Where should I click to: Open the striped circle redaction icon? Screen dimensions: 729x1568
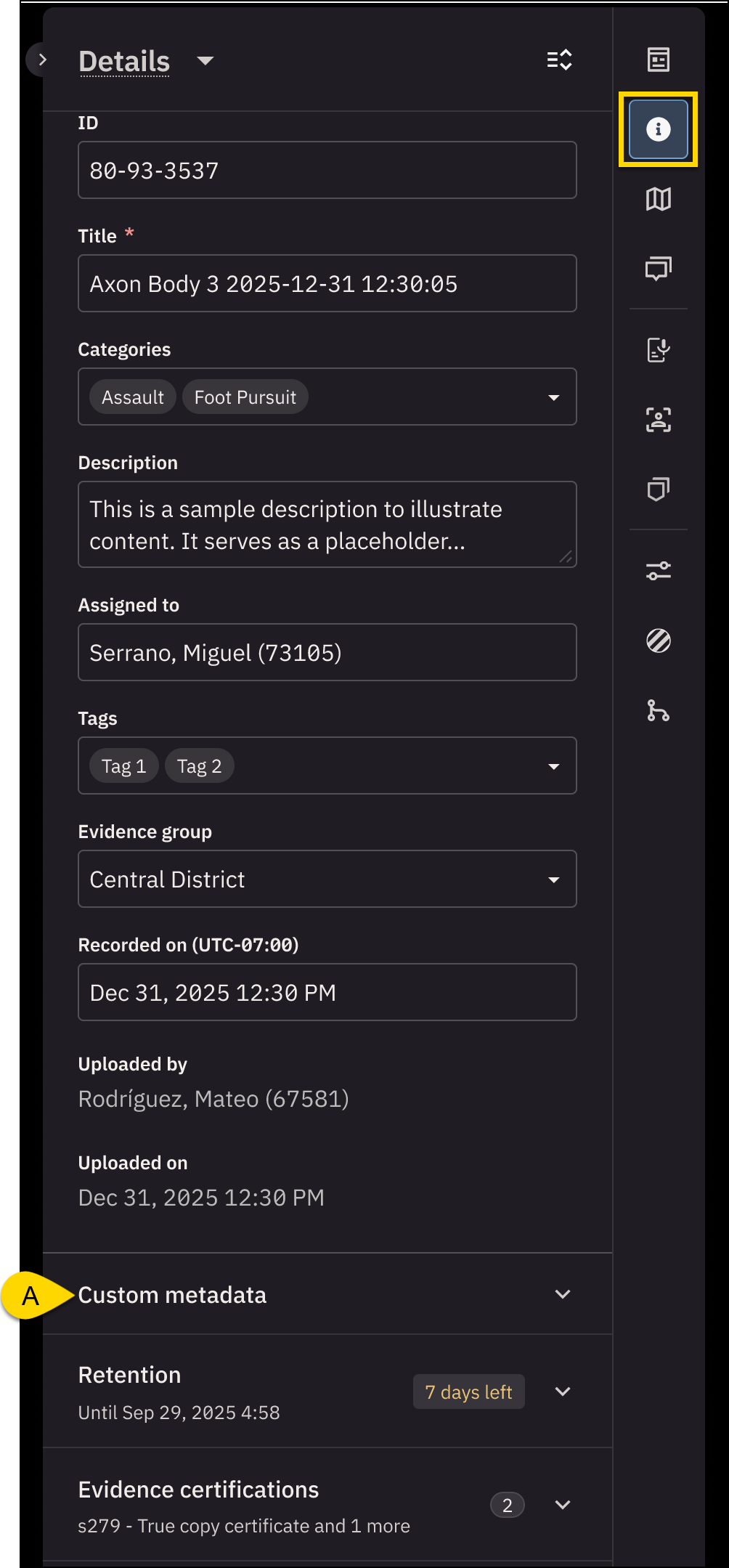pyautogui.click(x=658, y=641)
